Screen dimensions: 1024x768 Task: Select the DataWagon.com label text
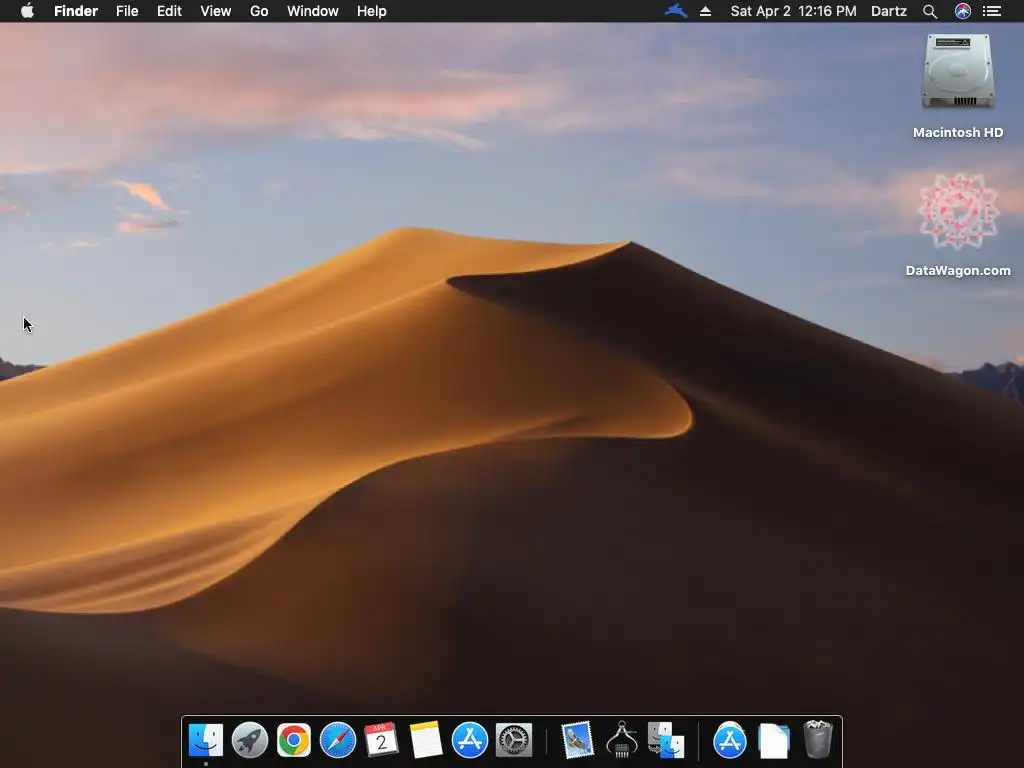[x=958, y=270]
